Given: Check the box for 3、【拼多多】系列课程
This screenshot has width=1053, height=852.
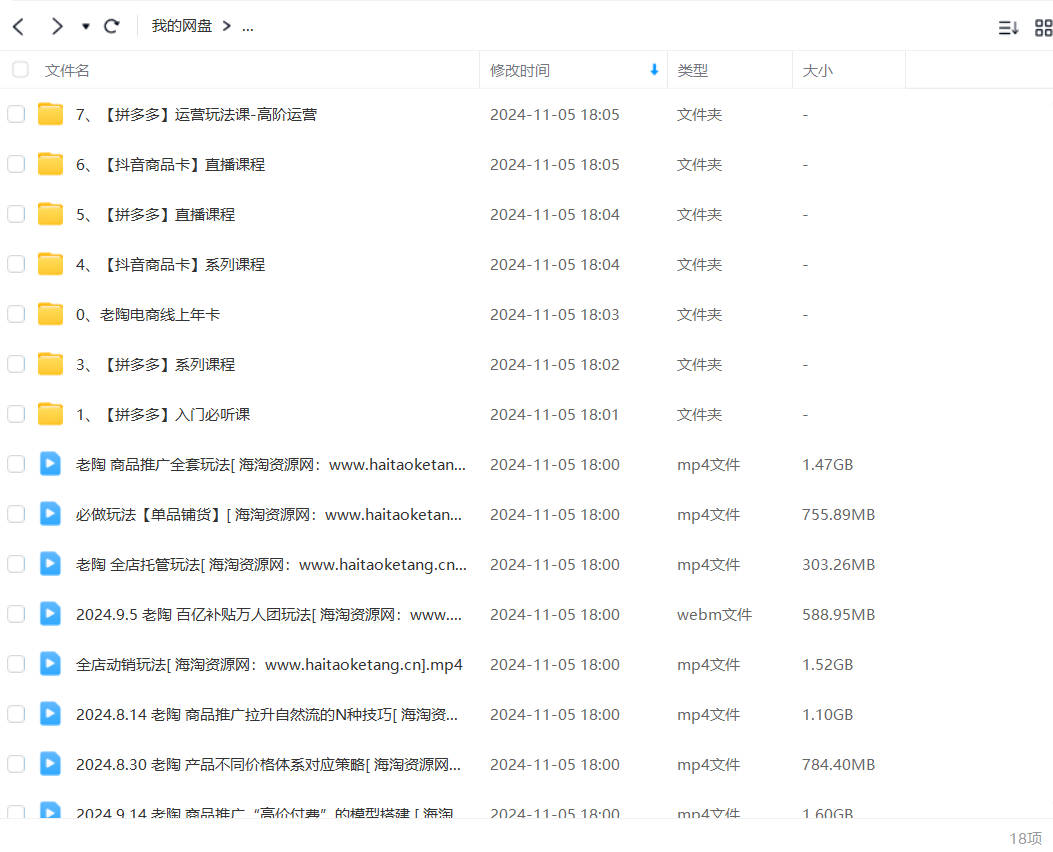Looking at the screenshot, I should coord(16,364).
